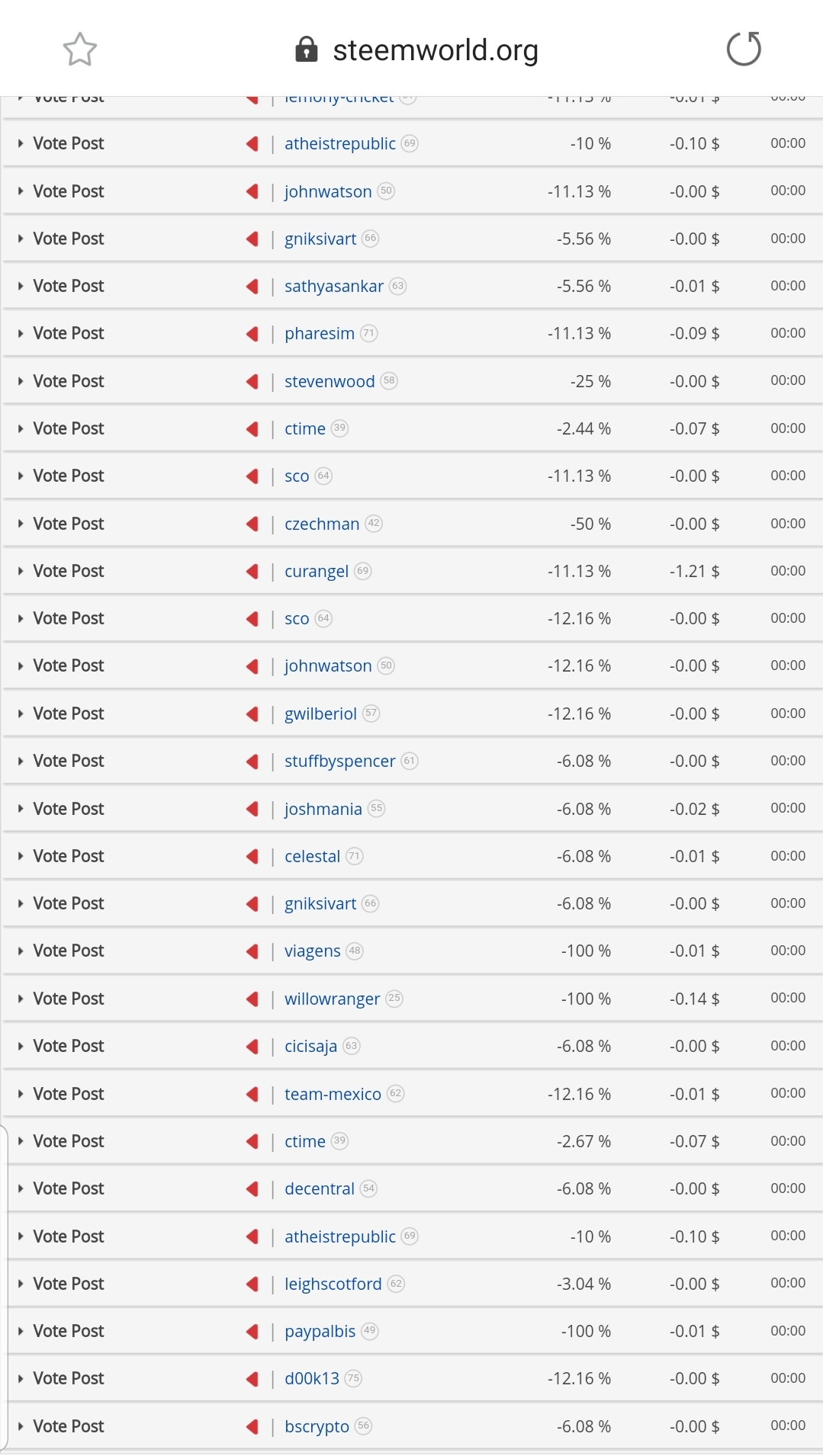
Task: Open the team-mexico account link
Action: pyautogui.click(x=333, y=1094)
